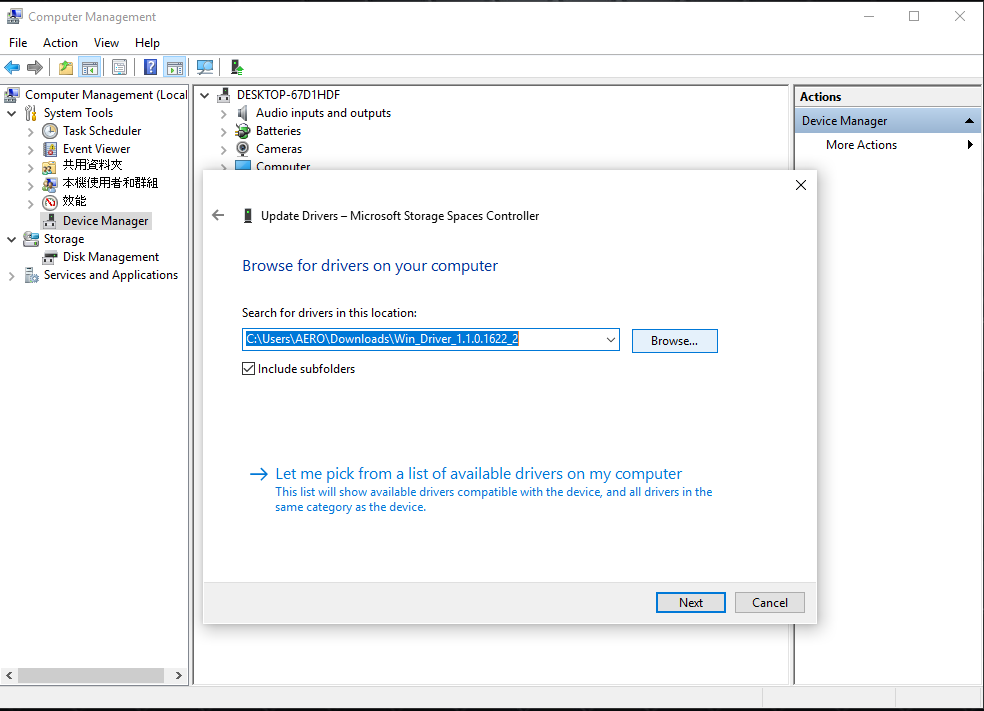Go back using the dialog's back arrow
Screen dimensions: 984x711
pos(218,215)
